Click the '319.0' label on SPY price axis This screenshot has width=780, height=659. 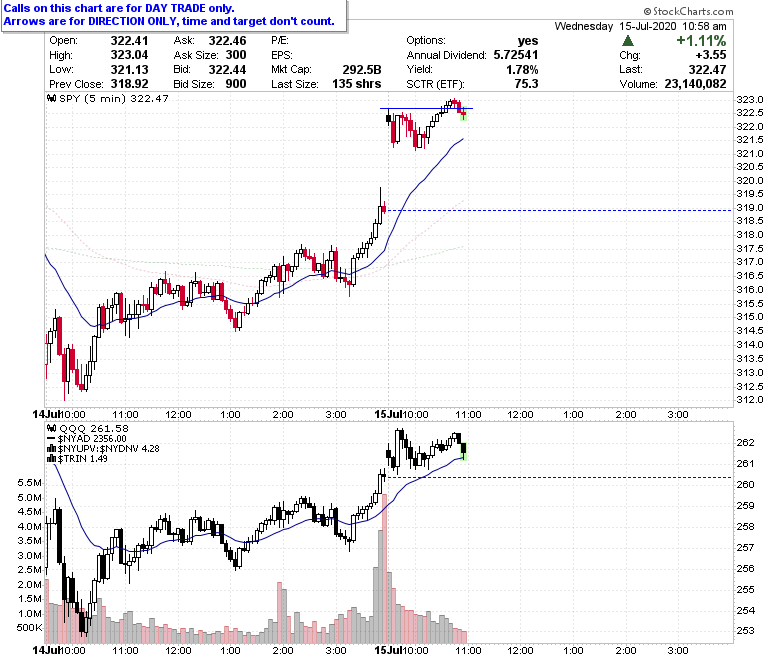(x=750, y=208)
